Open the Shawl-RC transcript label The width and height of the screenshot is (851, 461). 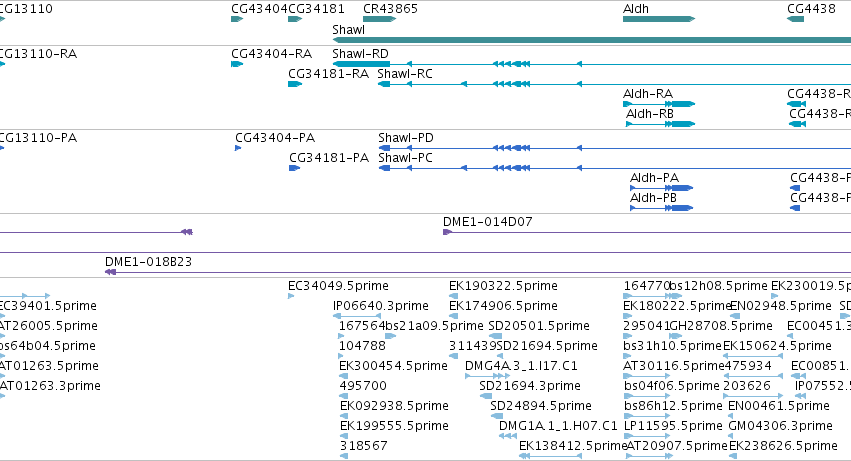405,74
